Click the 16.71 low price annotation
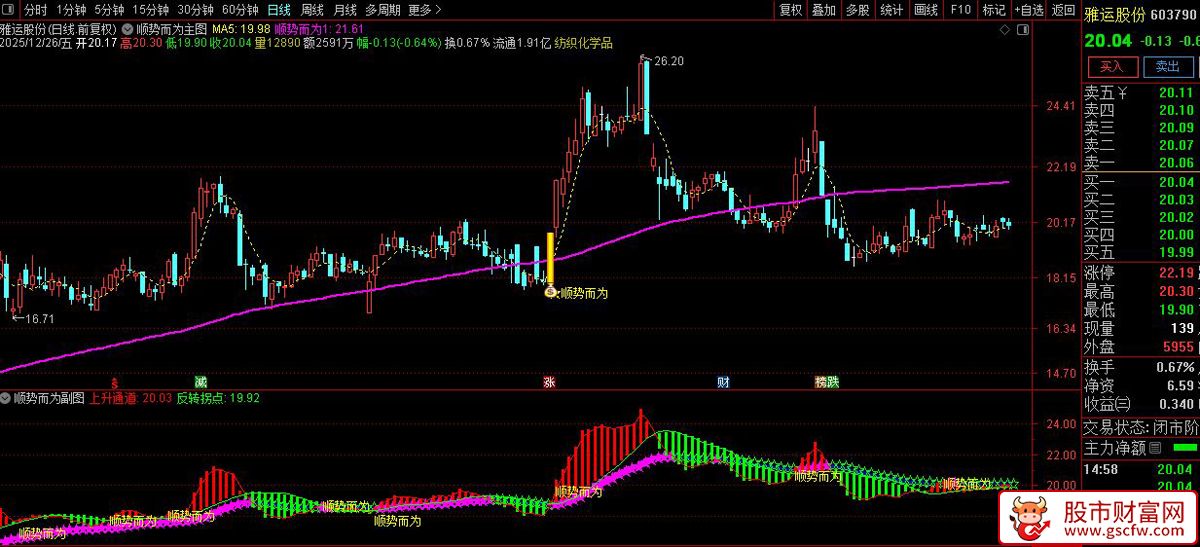The width and height of the screenshot is (1200, 547). [39, 318]
